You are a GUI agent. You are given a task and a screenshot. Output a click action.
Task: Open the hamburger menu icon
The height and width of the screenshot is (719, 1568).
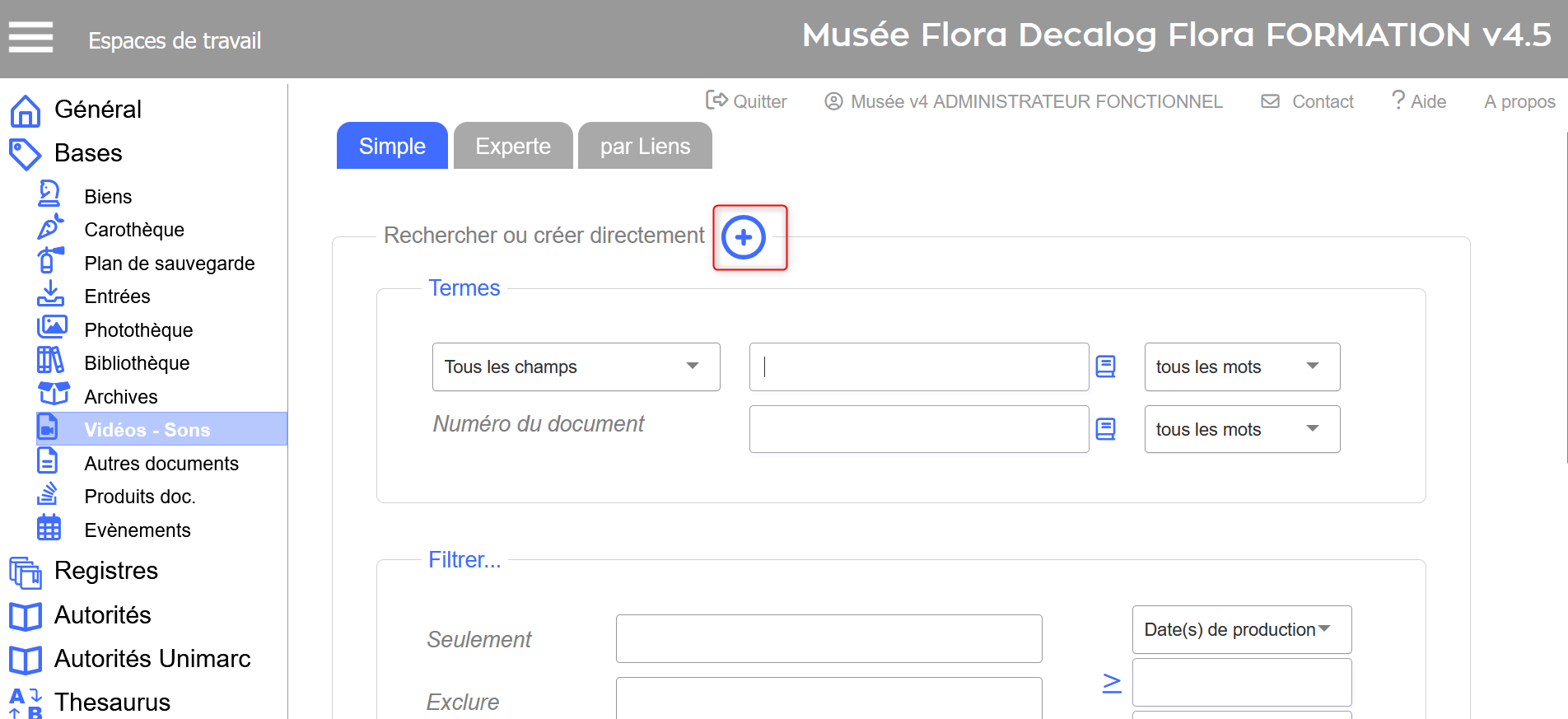tap(30, 38)
